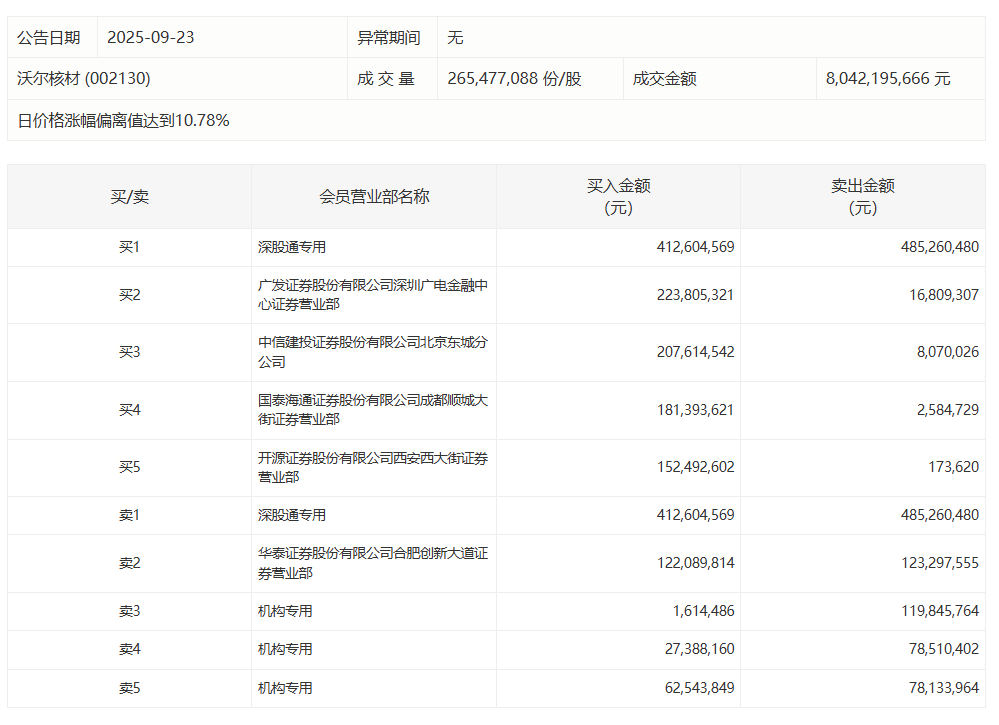The height and width of the screenshot is (725, 999).
Task: Click the 会员营业部名称 column header
Action: pos(374,197)
